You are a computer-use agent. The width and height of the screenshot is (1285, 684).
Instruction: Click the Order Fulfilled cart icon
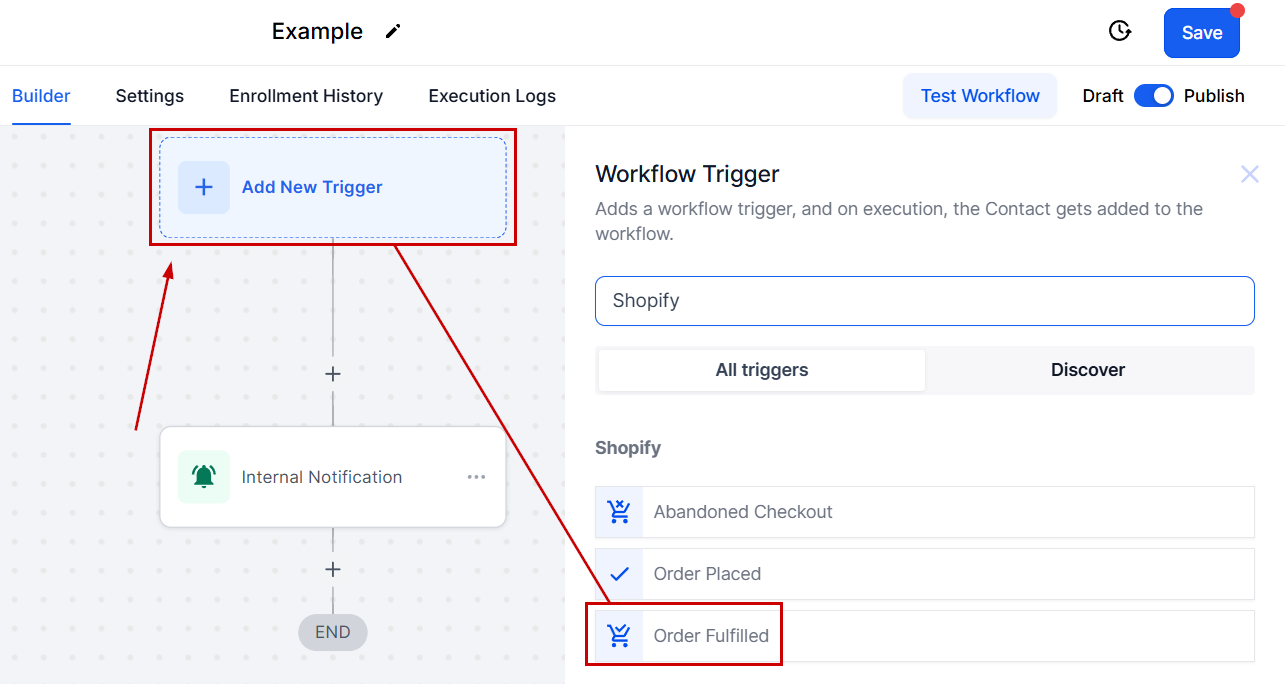pos(620,635)
